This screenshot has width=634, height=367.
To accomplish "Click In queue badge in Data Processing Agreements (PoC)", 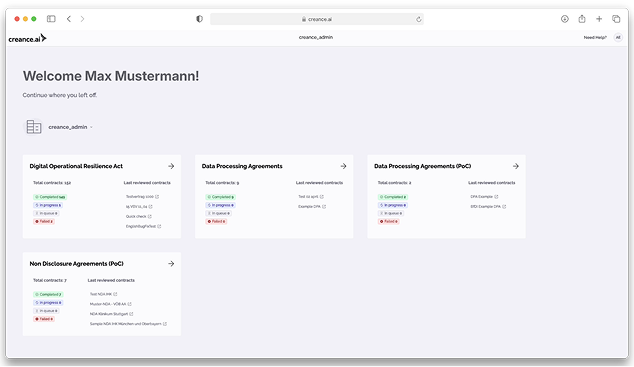I will (391, 213).
